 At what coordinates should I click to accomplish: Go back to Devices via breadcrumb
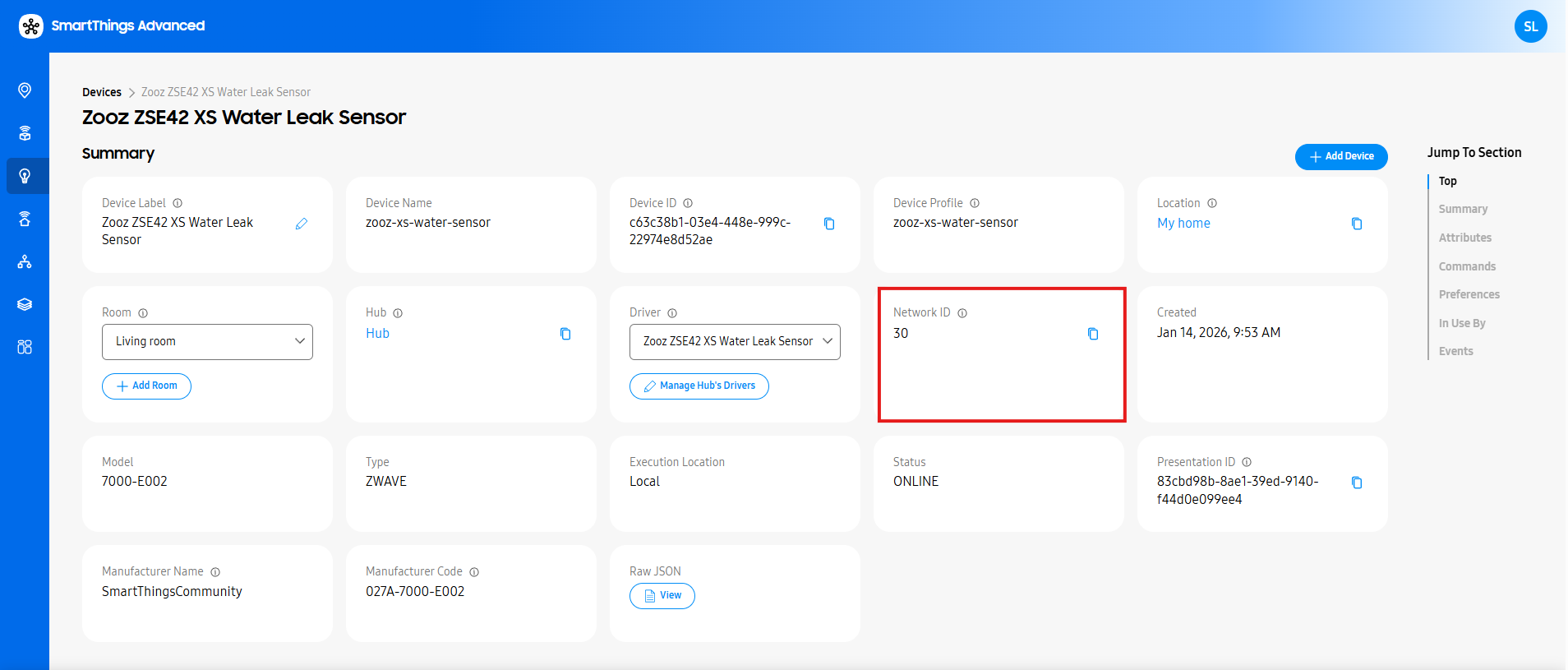pos(102,92)
